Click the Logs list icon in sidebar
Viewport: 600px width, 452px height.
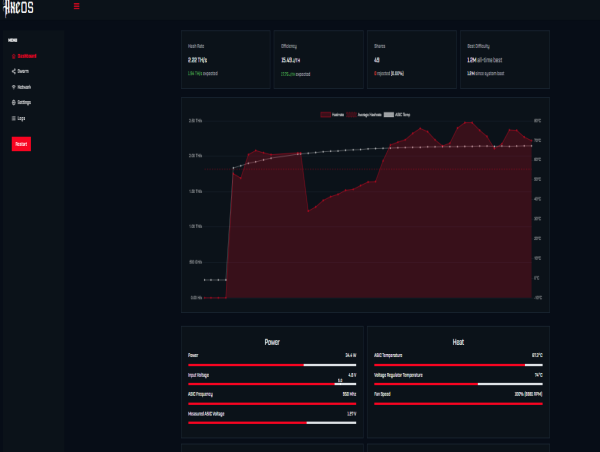(x=13, y=118)
